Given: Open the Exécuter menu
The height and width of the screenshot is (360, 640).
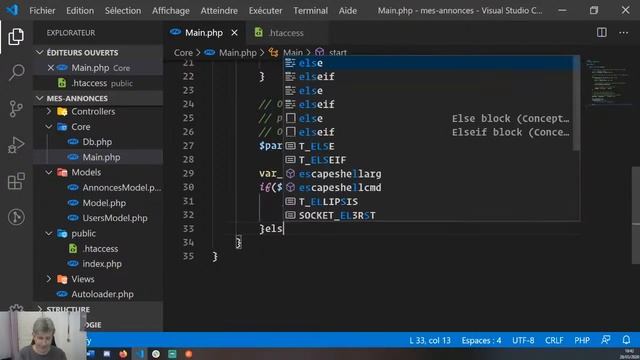Looking at the screenshot, I should (x=265, y=11).
